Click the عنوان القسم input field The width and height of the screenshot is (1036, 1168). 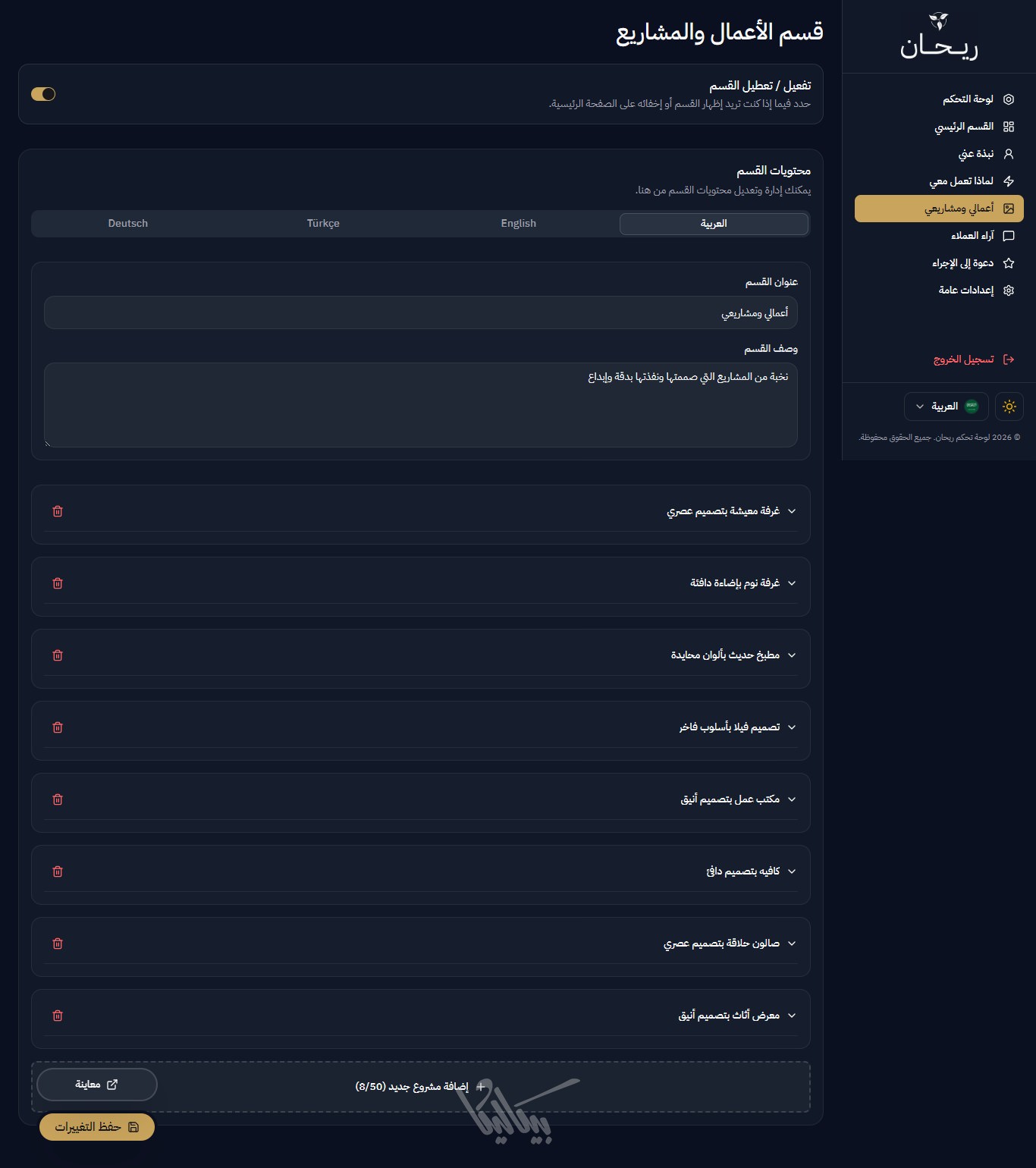(421, 312)
